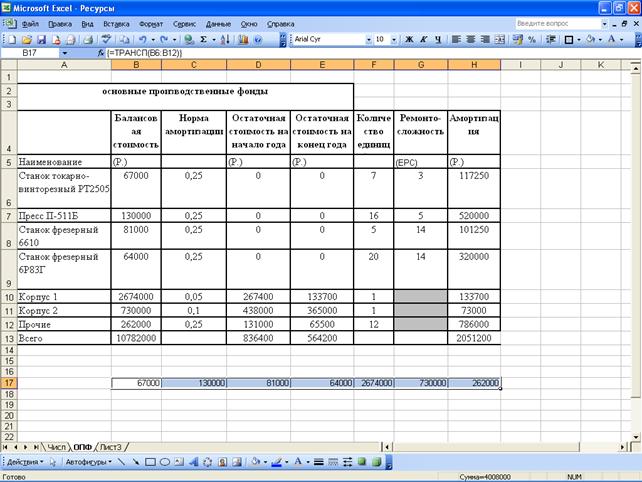
Task: Select the Arrow tool in the Drawing toolbar
Action: (135, 462)
